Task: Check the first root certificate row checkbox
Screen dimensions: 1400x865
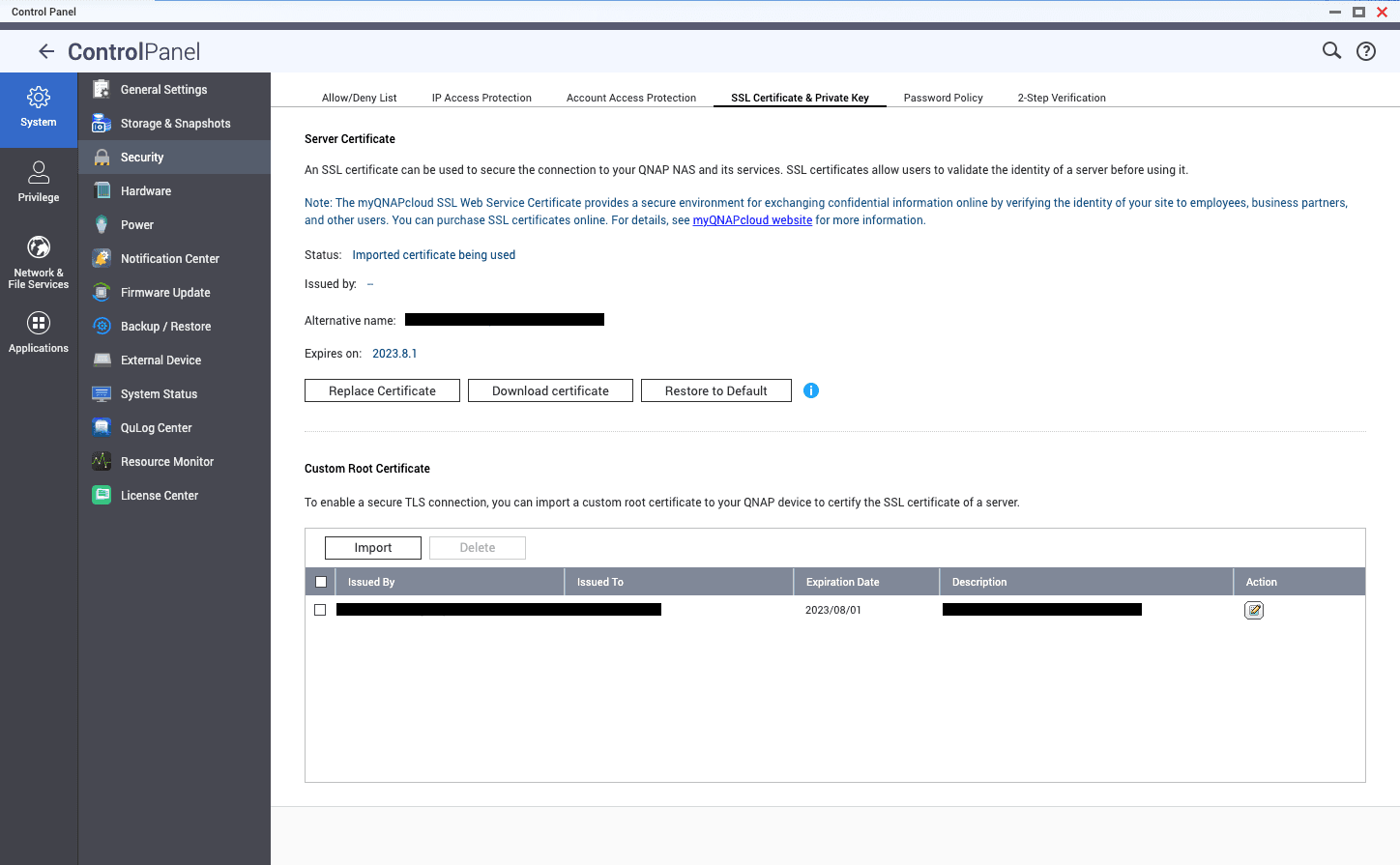Action: (x=320, y=610)
